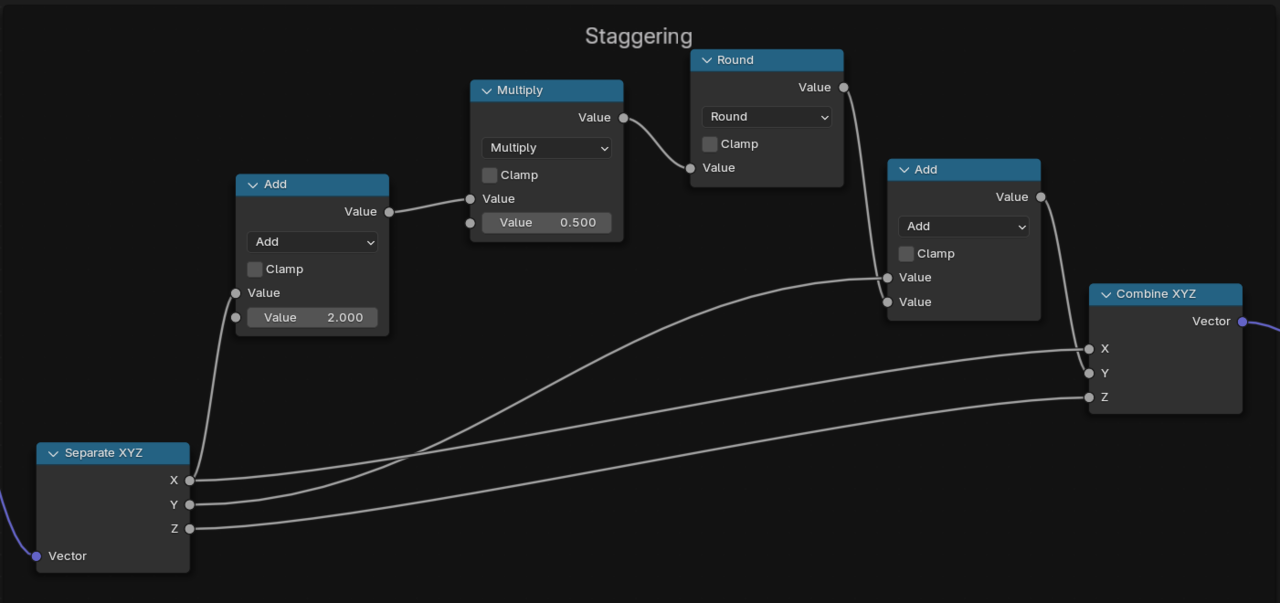
Task: Click the Value output socket on Round node
Action: 843,87
